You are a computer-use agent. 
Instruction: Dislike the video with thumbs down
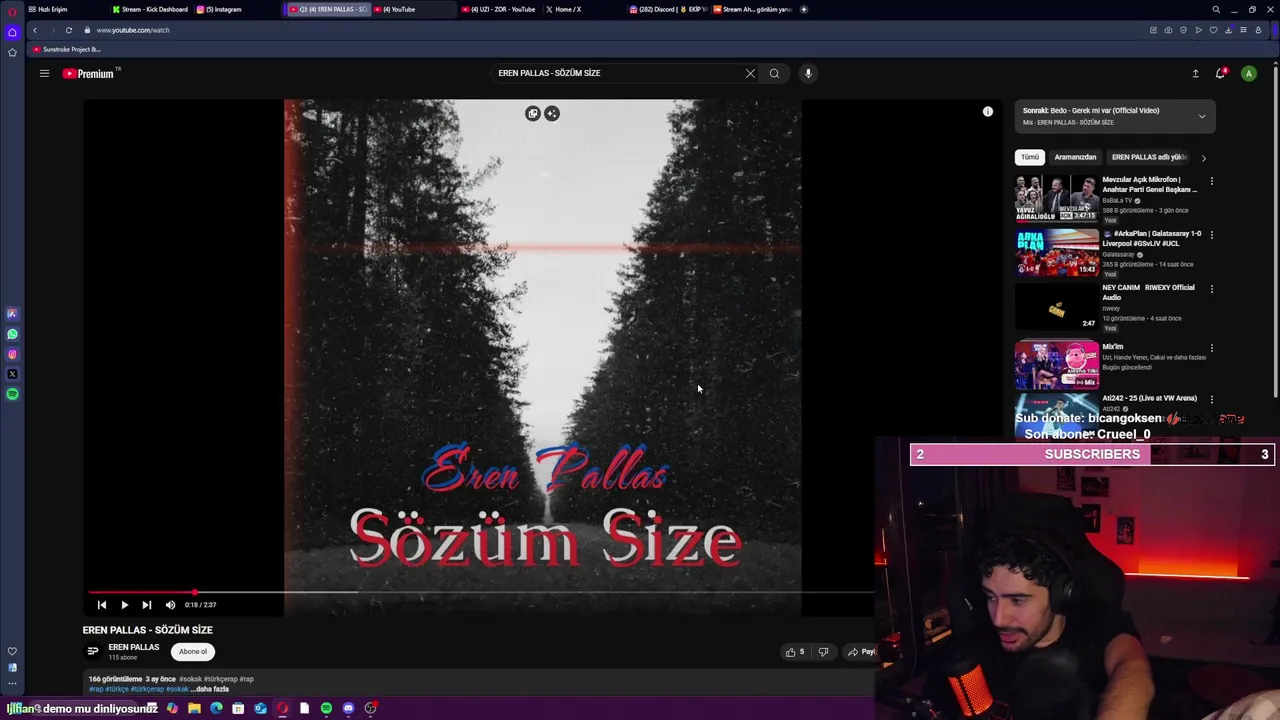(823, 652)
